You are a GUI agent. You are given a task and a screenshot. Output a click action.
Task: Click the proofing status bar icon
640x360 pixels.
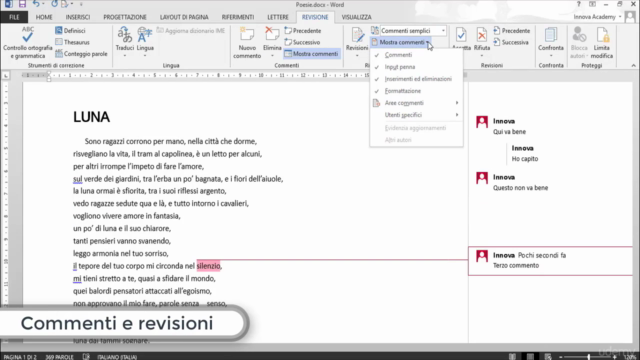[x=86, y=356]
